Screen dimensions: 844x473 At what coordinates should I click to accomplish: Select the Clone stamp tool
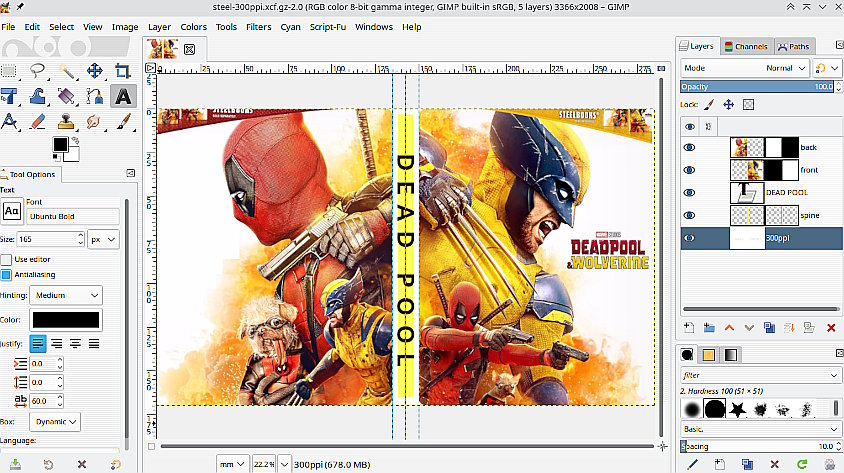tap(66, 122)
